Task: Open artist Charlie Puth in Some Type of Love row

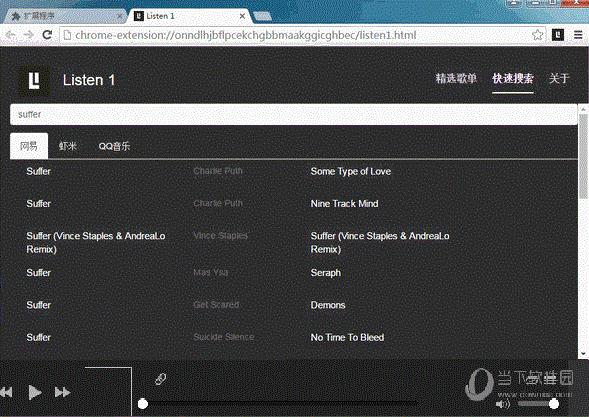Action: point(218,171)
